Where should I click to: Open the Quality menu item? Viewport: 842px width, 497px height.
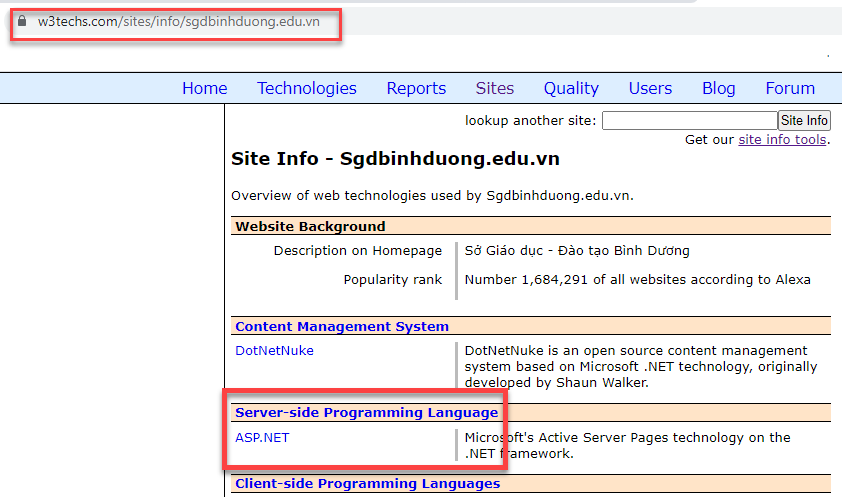click(571, 88)
